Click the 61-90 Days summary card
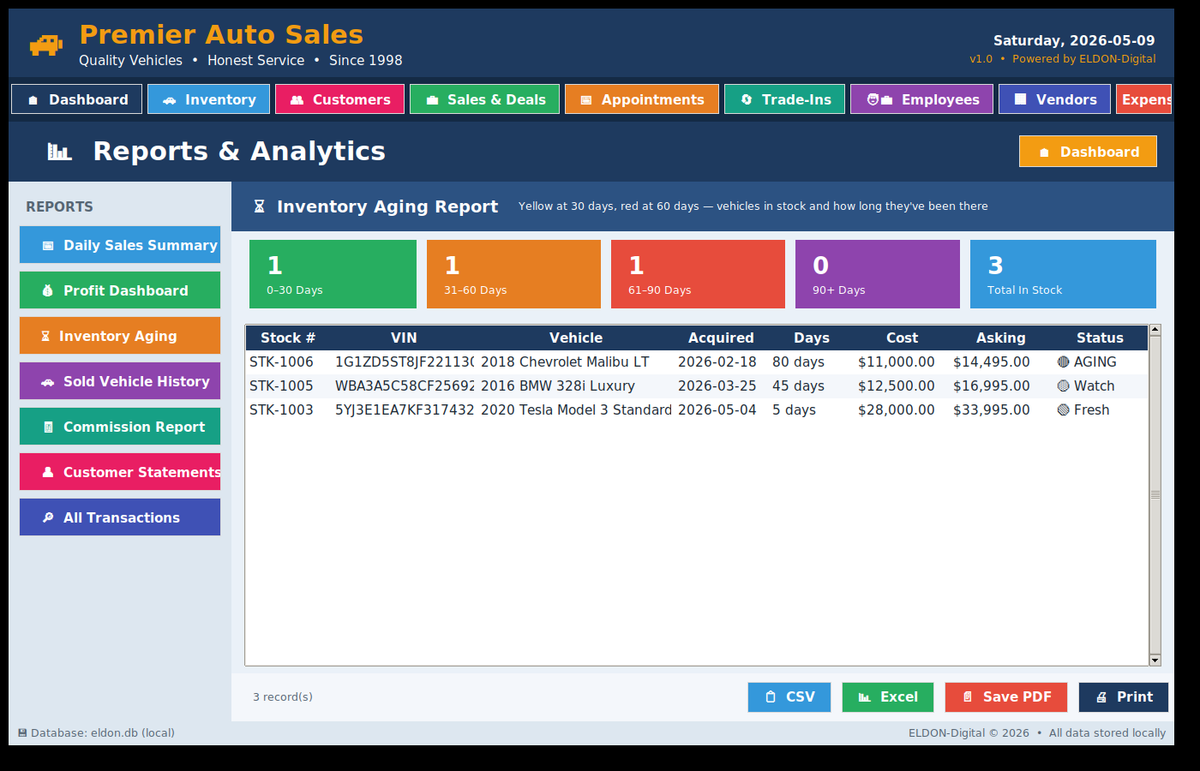Viewport: 1200px width, 771px height. [x=698, y=274]
